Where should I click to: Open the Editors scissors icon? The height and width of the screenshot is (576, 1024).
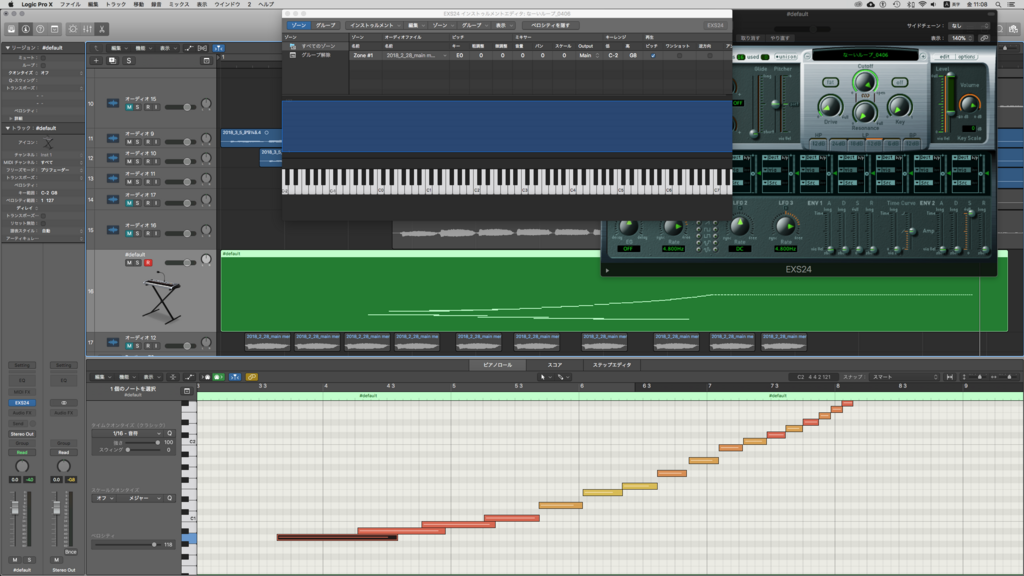point(102,29)
